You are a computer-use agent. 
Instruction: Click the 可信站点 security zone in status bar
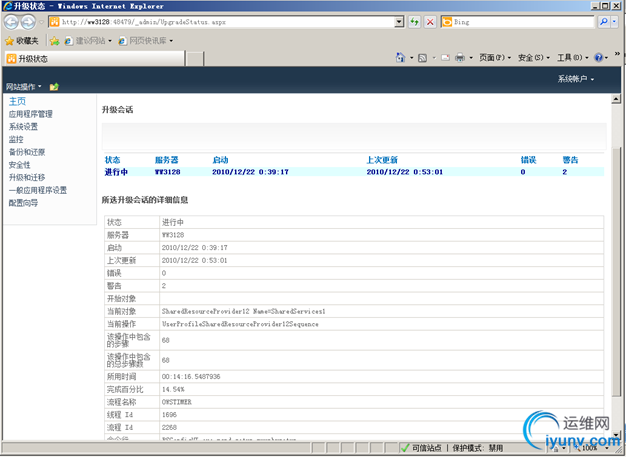tap(421, 448)
